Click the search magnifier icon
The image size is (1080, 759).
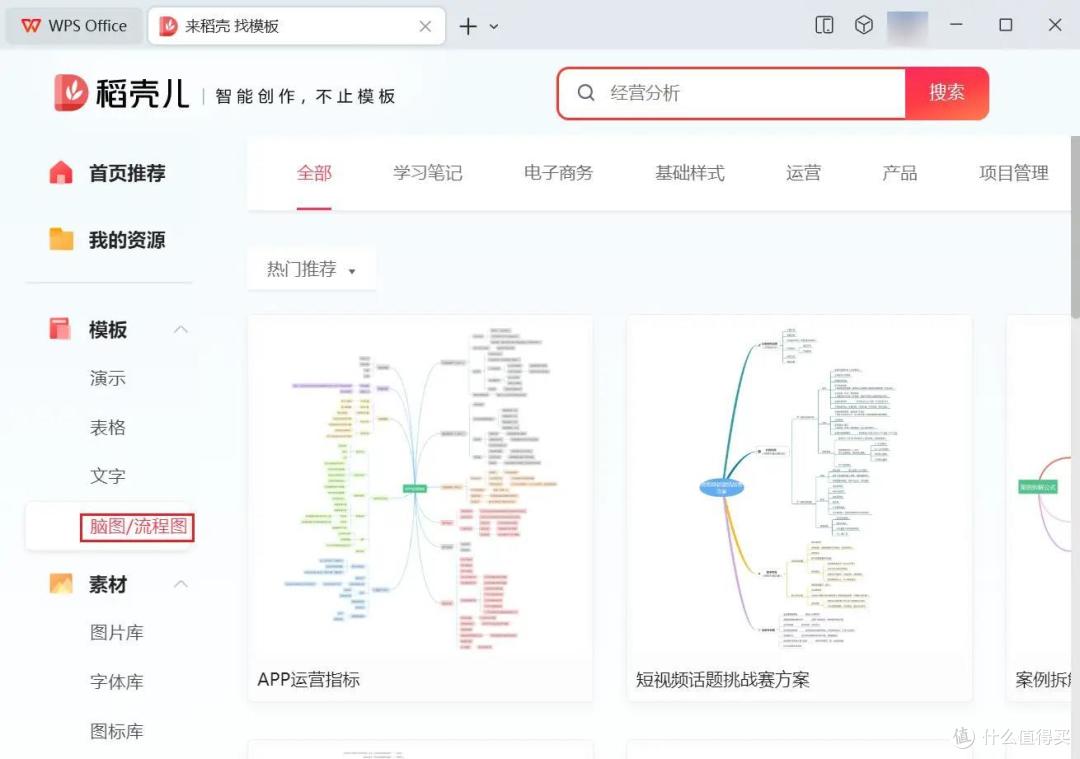pyautogui.click(x=585, y=92)
